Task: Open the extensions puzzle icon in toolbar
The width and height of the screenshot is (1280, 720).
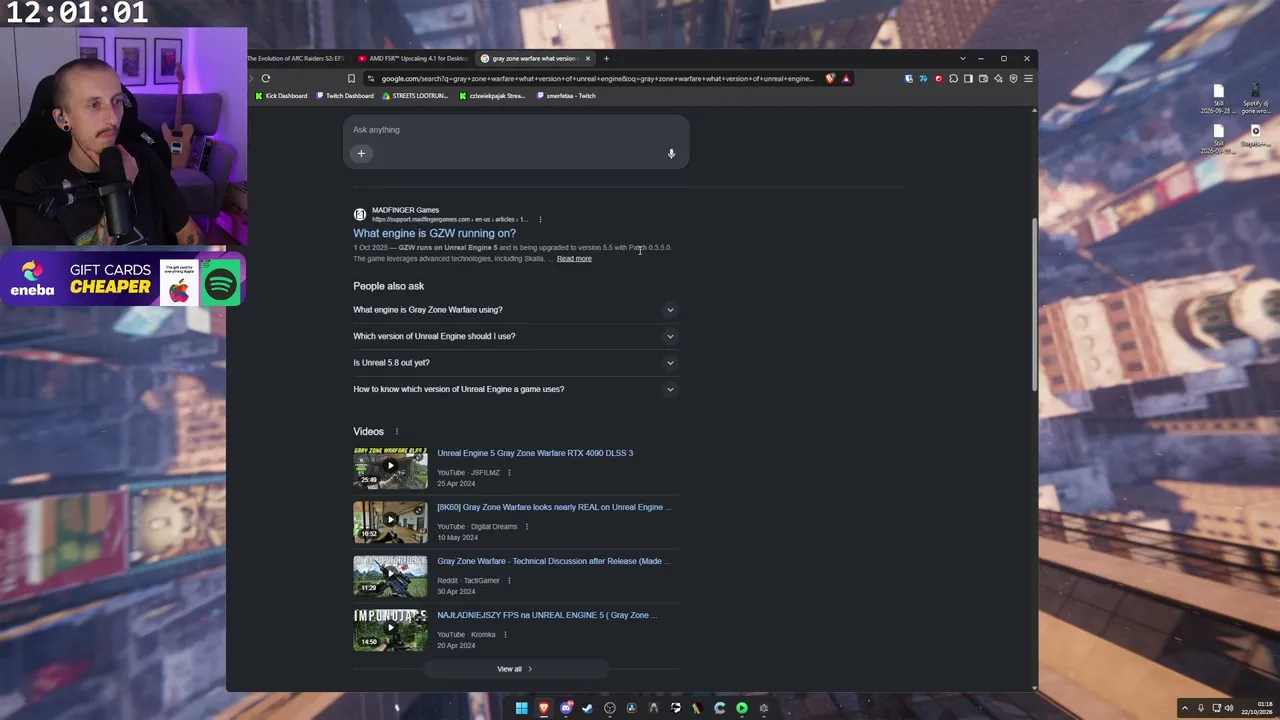Action: pos(953,78)
